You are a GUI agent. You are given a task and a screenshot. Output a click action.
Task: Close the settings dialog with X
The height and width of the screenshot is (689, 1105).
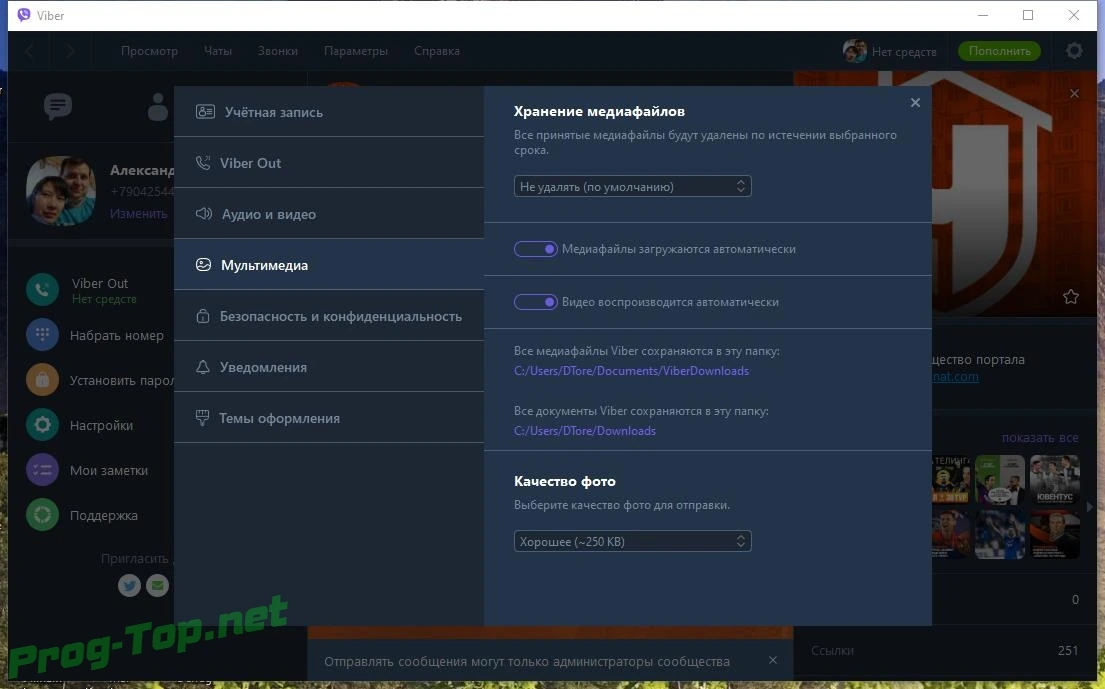915,103
